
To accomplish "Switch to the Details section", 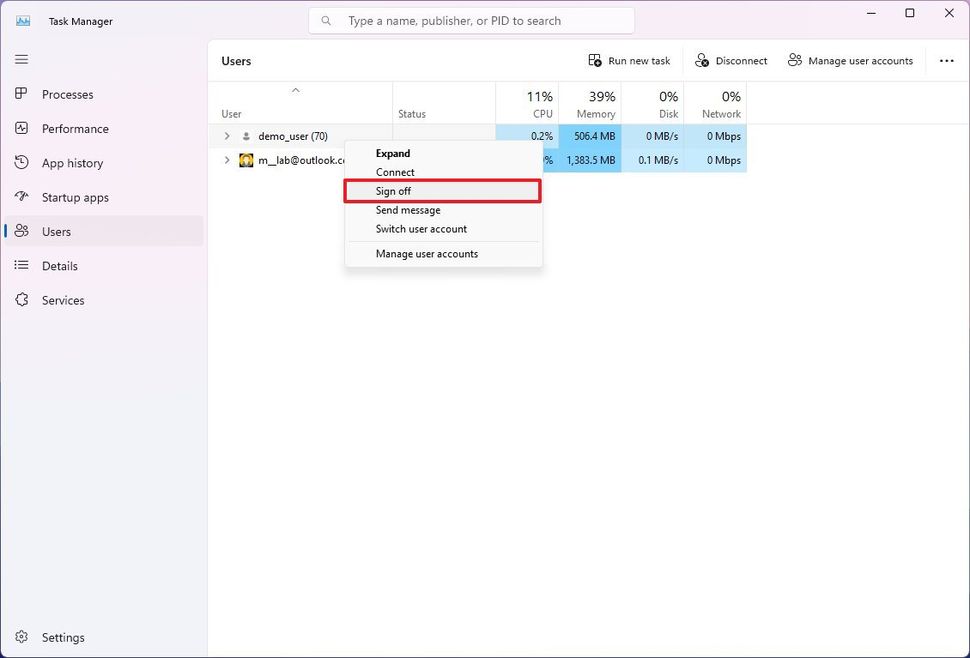I will [62, 265].
